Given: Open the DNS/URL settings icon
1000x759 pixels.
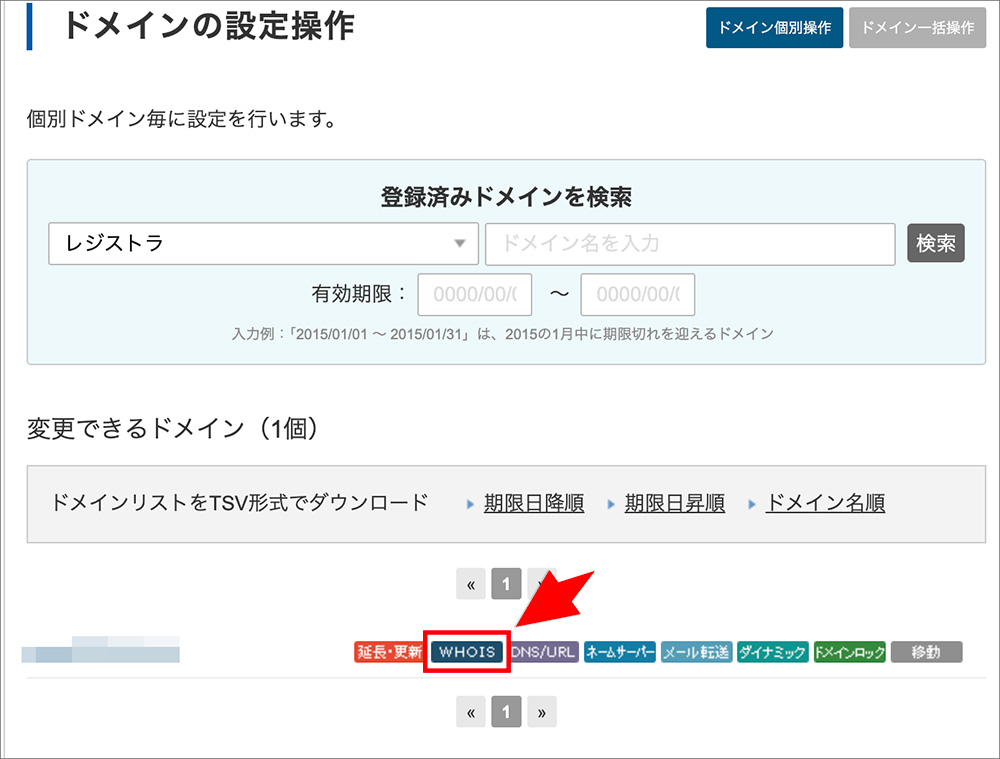Looking at the screenshot, I should (544, 651).
